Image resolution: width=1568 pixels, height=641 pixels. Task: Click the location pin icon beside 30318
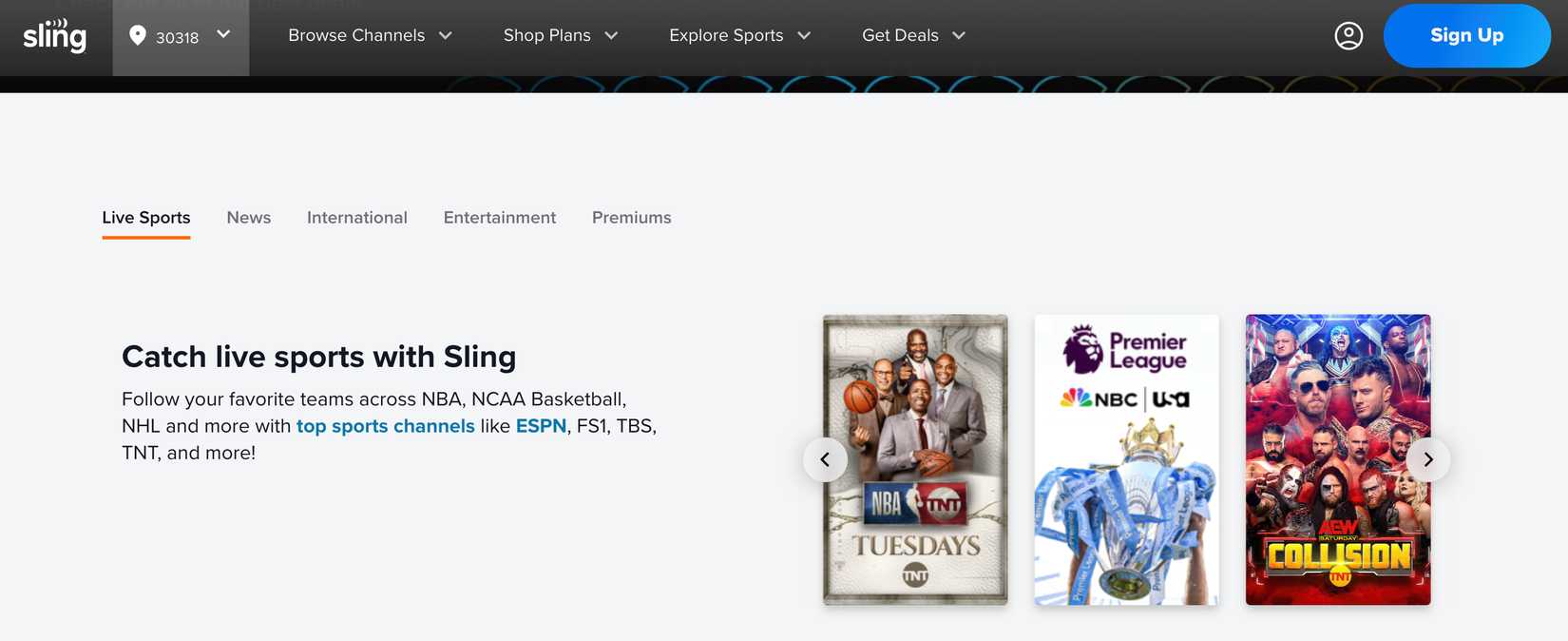click(x=138, y=35)
